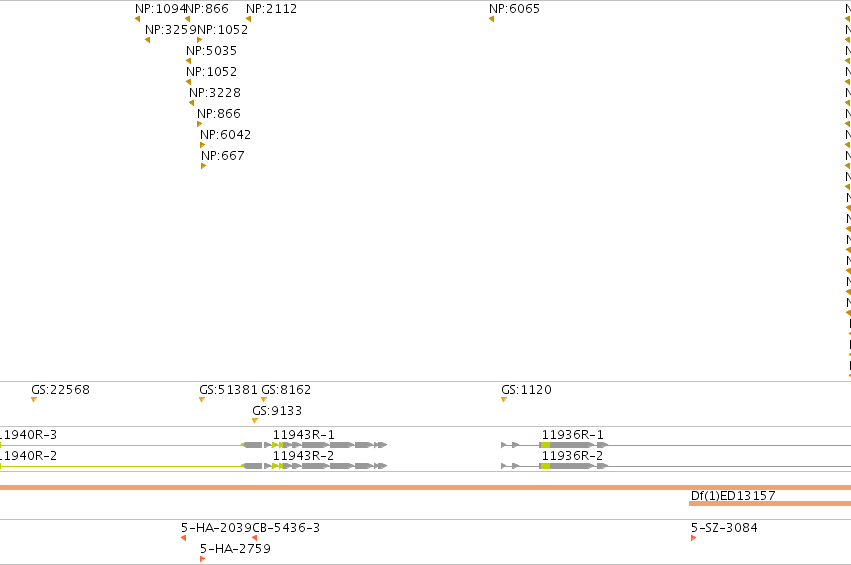Select the GS:51381 insertion triangle

click(202, 400)
